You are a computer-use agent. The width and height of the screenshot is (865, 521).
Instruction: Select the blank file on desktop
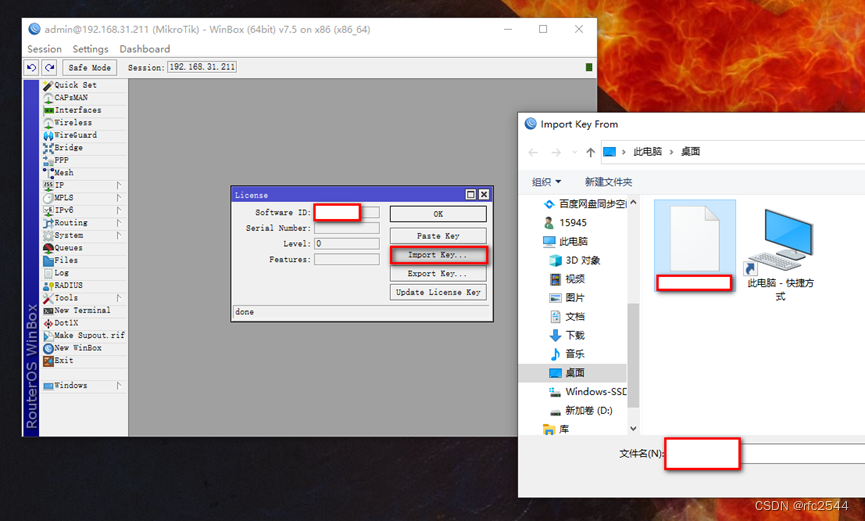pos(695,246)
